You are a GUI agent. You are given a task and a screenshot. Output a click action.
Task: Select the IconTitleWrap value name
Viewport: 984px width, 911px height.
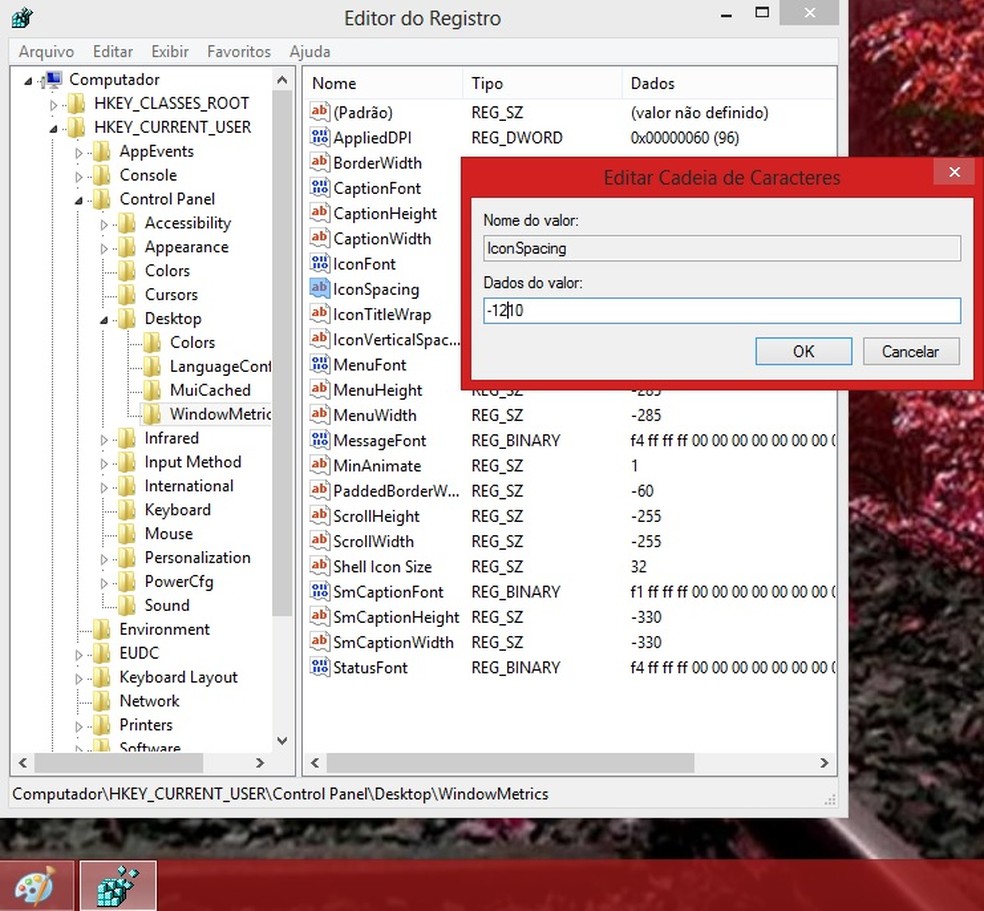382,314
